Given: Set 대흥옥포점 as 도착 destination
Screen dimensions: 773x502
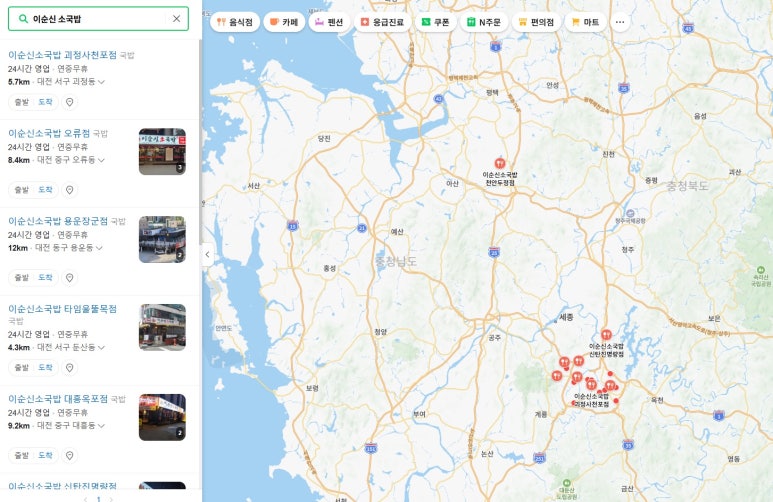Looking at the screenshot, I should pos(45,455).
